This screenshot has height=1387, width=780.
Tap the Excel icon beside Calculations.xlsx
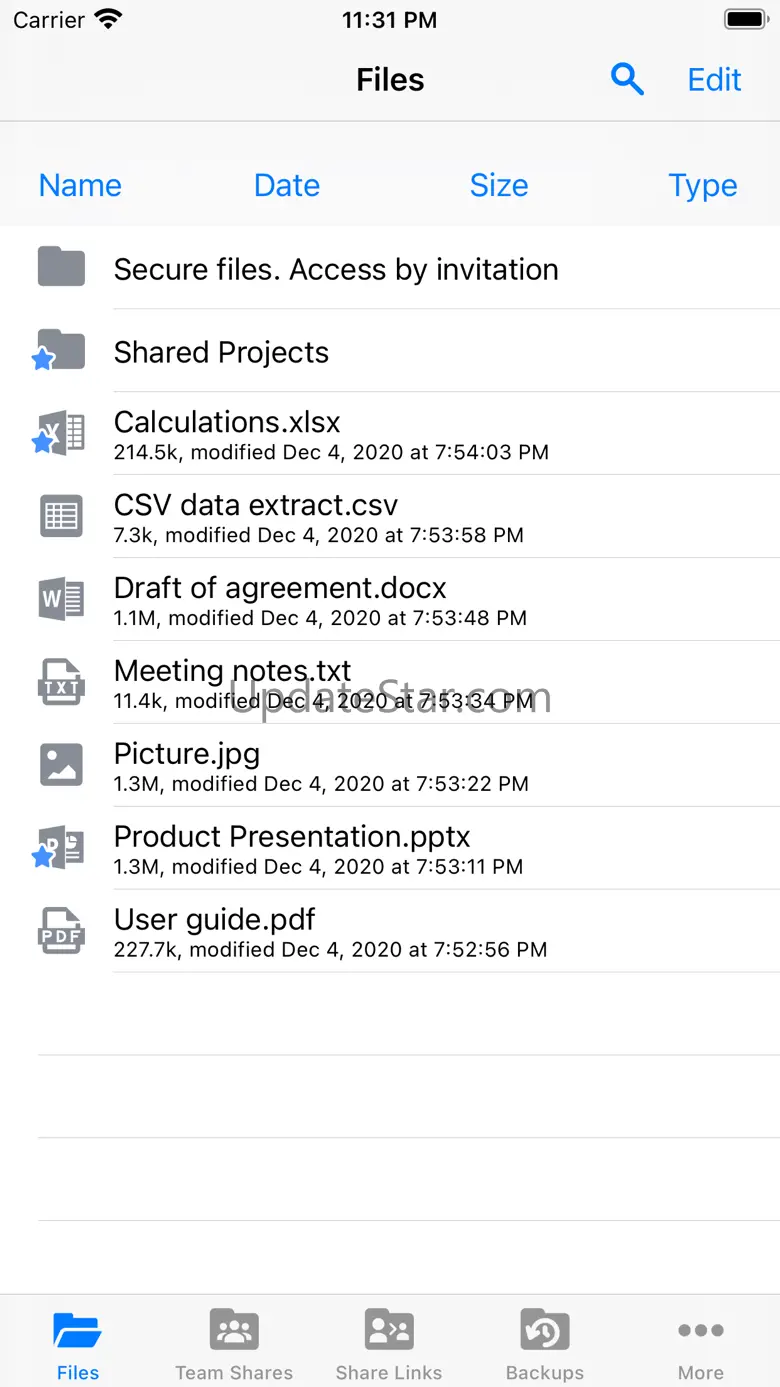pyautogui.click(x=61, y=433)
